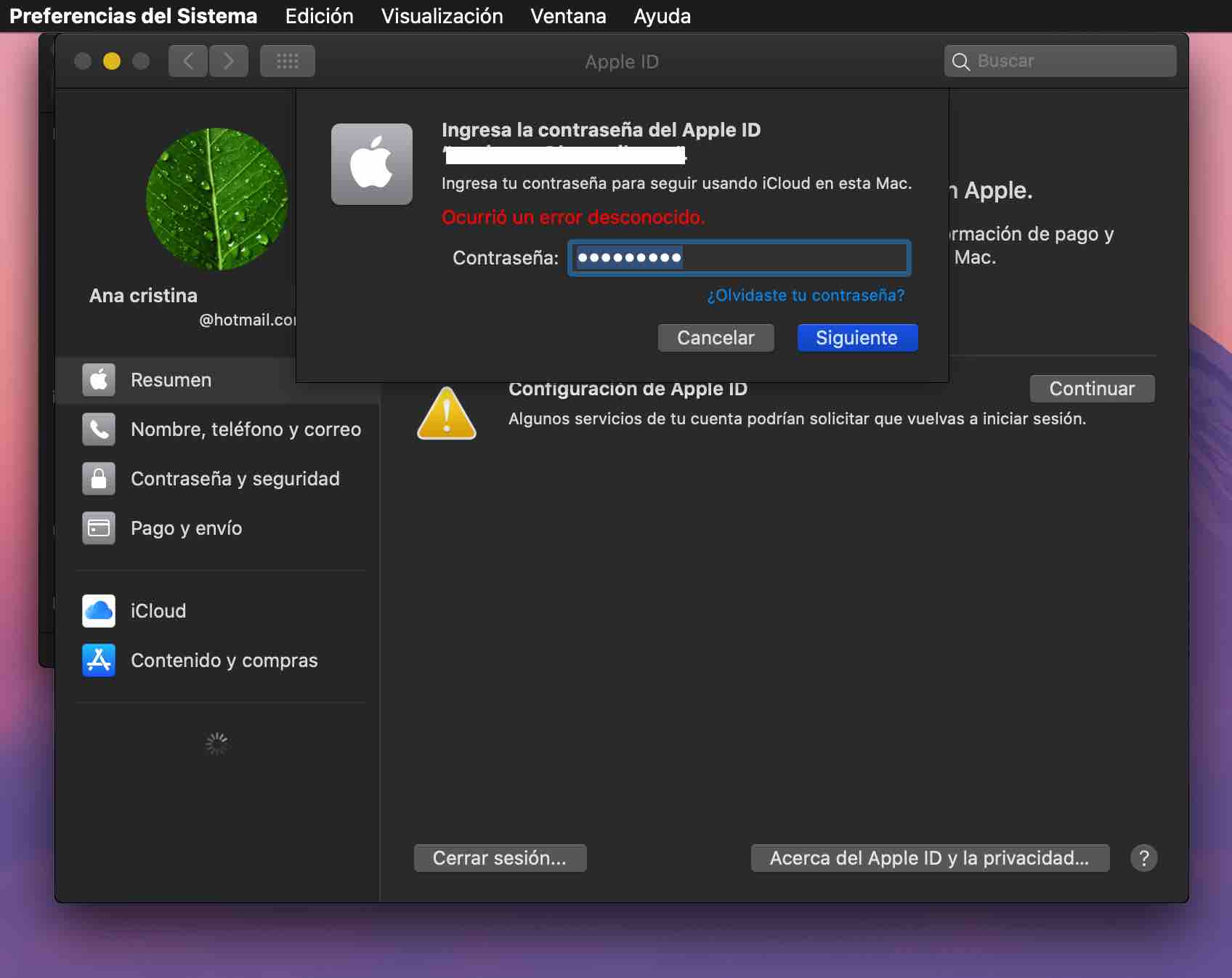Viewport: 1232px width, 978px height.
Task: Click the Resumen Apple icon in sidebar
Action: 99,380
